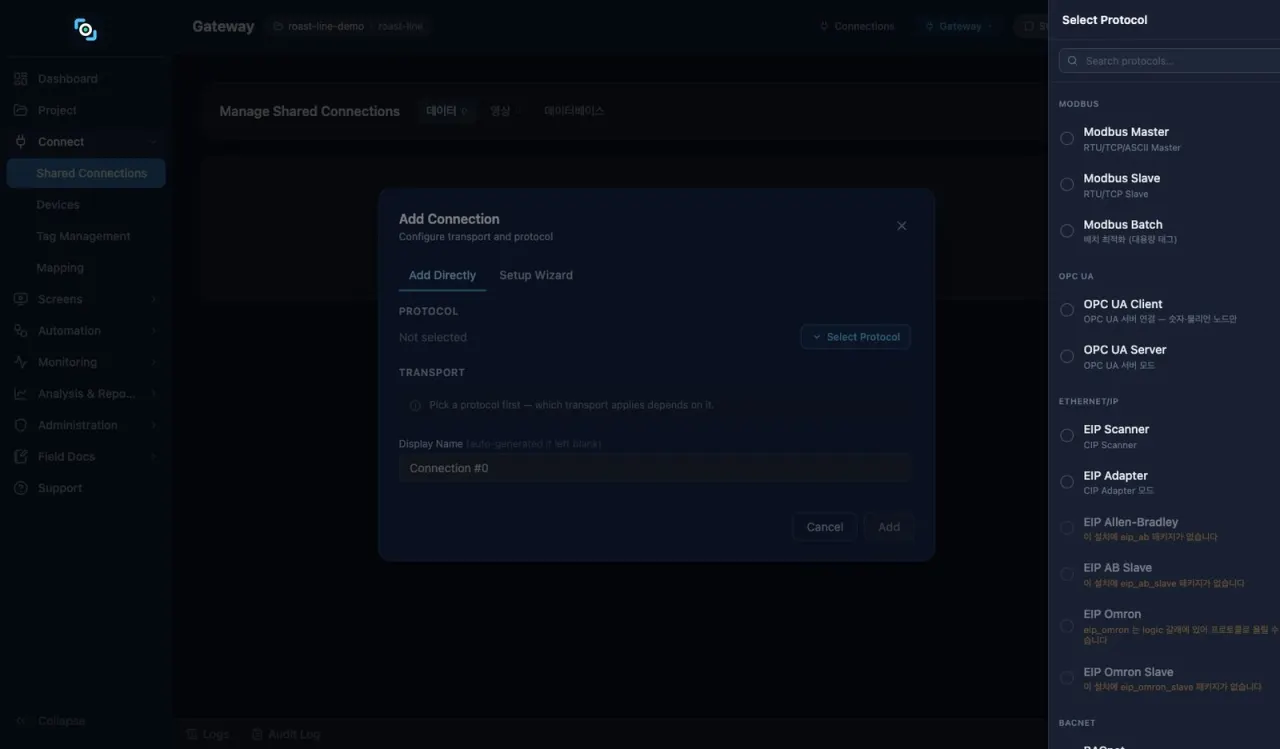The image size is (1280, 749).
Task: Close the Add Connection dialog
Action: (901, 226)
